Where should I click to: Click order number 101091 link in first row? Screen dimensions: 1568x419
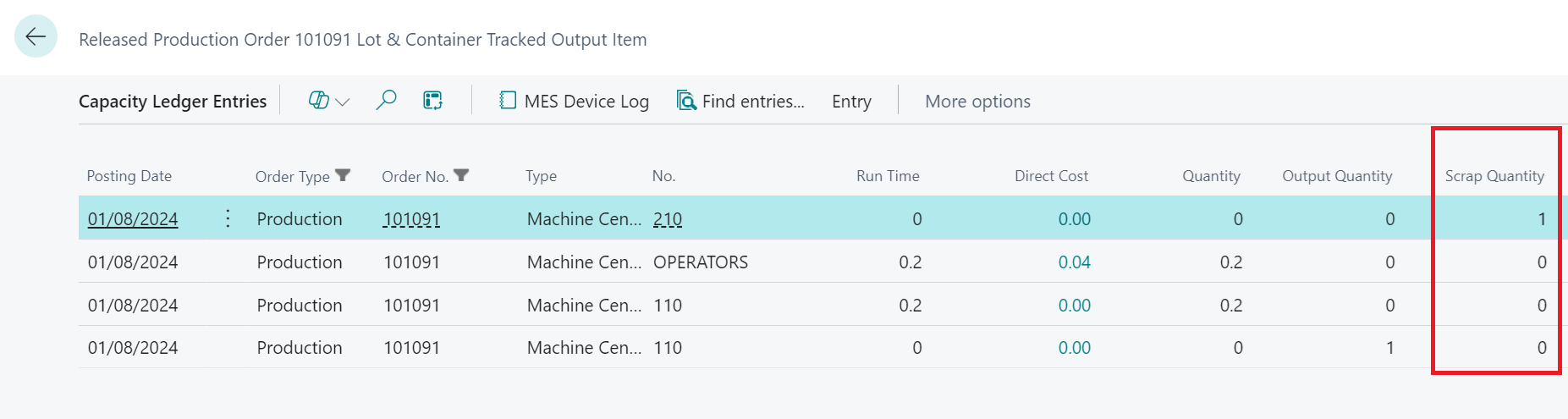pos(411,219)
